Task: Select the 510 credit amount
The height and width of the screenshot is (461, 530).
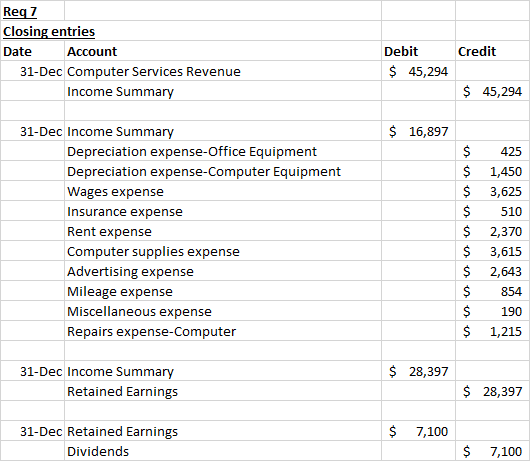Action: coord(492,211)
